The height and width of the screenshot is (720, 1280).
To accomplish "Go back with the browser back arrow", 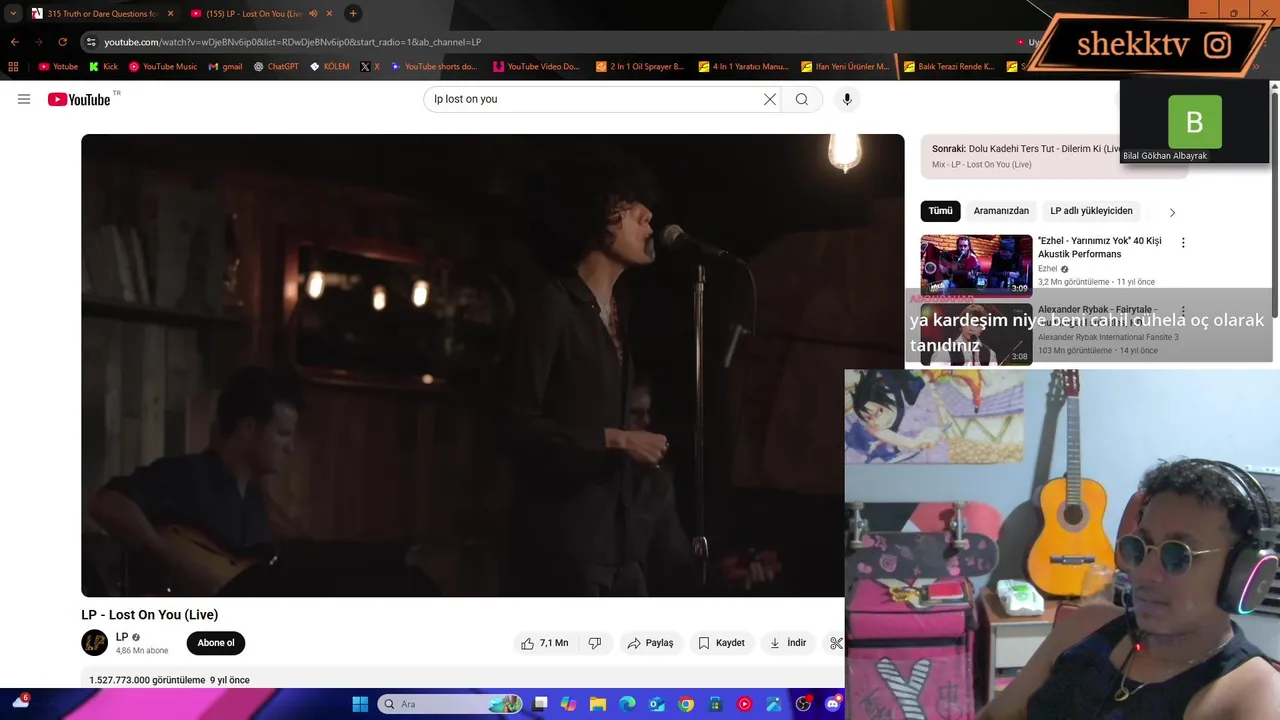I will pyautogui.click(x=14, y=42).
